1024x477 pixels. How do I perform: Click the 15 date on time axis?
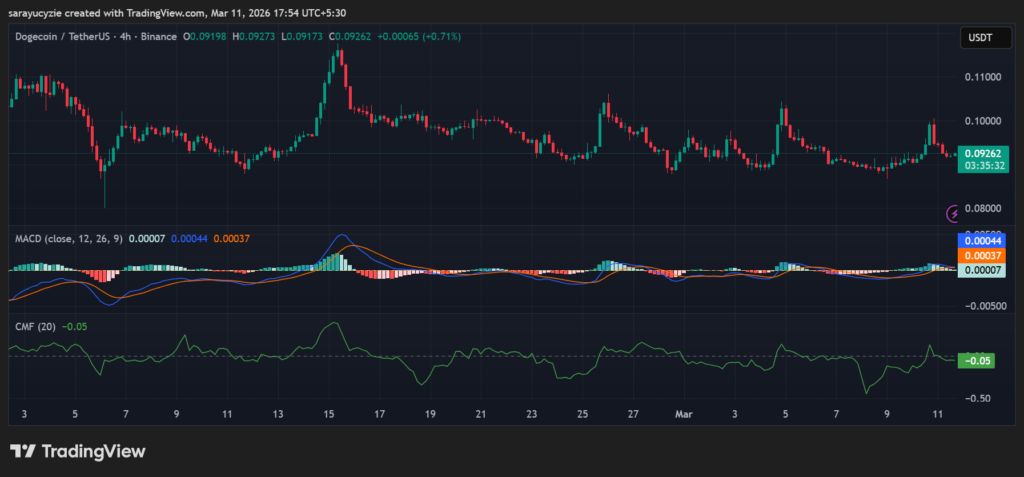coord(328,413)
